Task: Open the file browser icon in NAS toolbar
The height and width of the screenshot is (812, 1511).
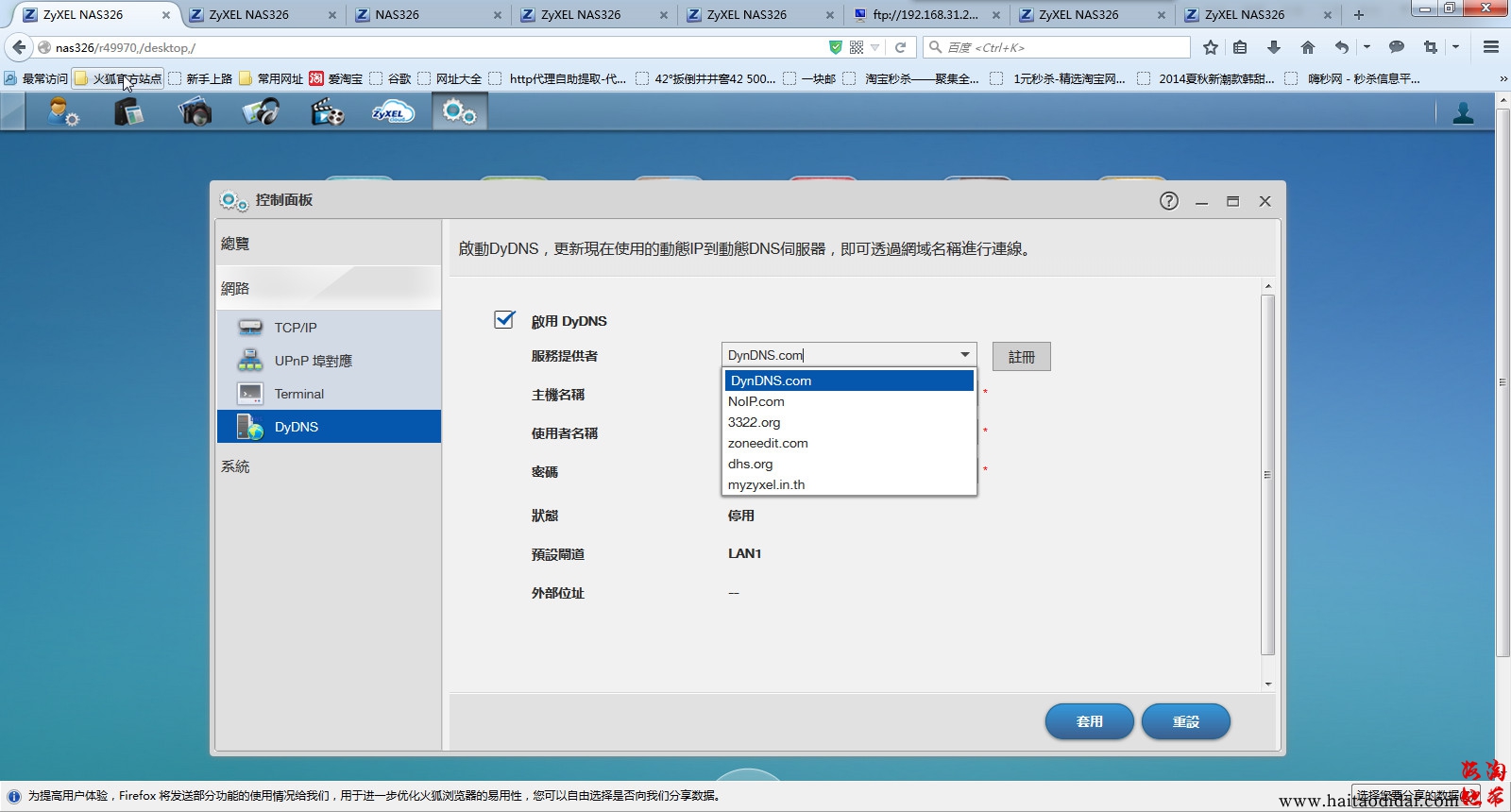Action: pyautogui.click(x=128, y=112)
